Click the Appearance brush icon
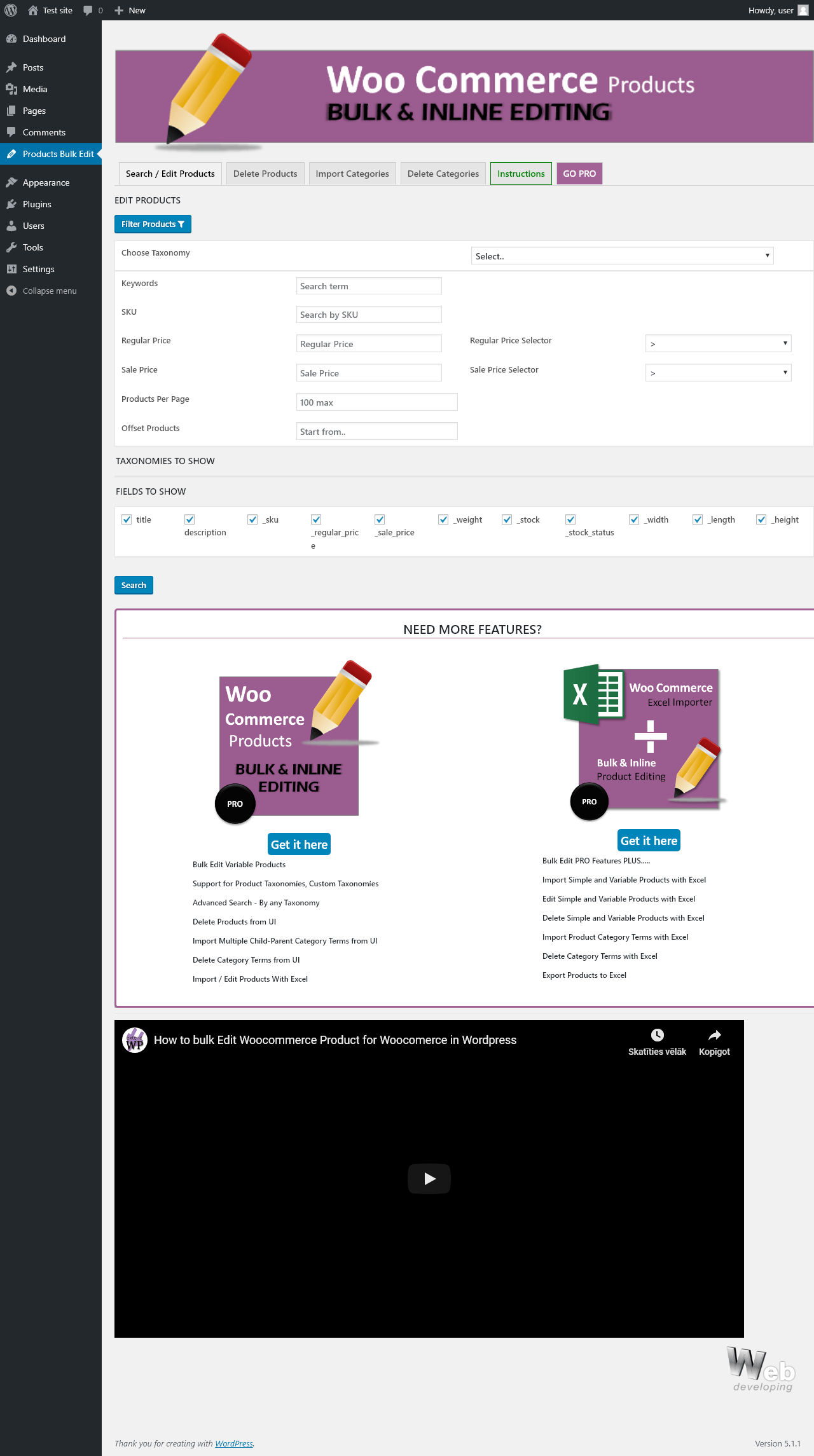 11,182
